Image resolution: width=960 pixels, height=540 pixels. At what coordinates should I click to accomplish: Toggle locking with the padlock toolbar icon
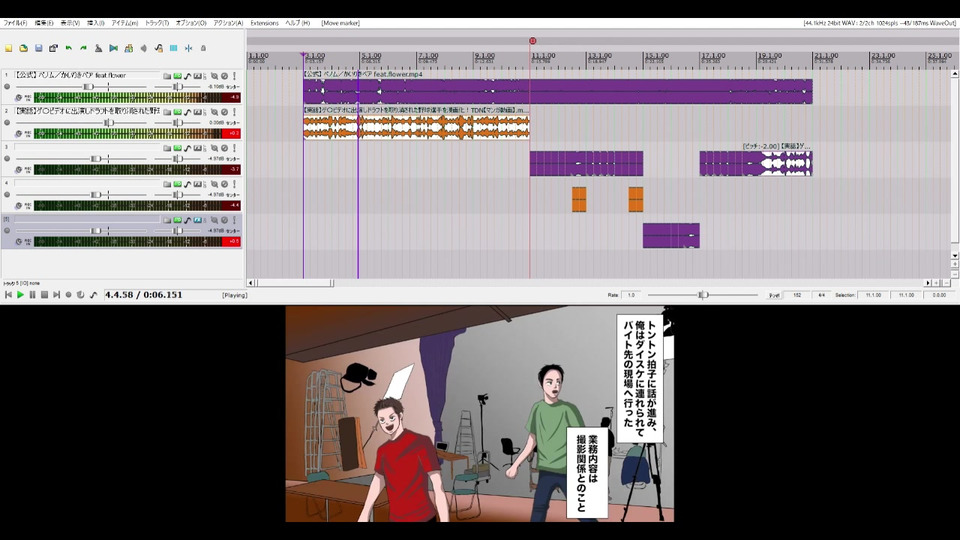(x=203, y=48)
